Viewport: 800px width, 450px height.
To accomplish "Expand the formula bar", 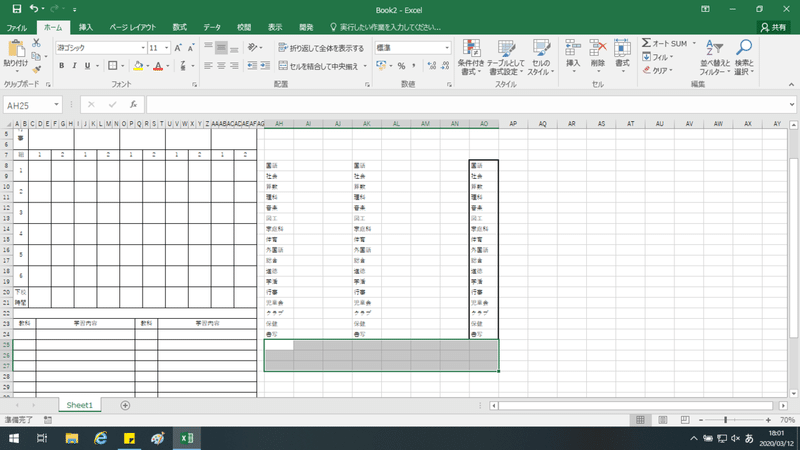I will pyautogui.click(x=791, y=105).
